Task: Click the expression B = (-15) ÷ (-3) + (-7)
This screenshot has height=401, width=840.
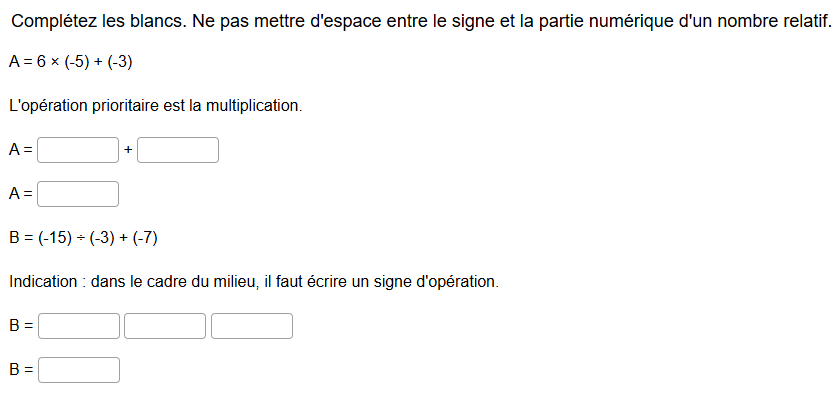Action: (x=84, y=238)
